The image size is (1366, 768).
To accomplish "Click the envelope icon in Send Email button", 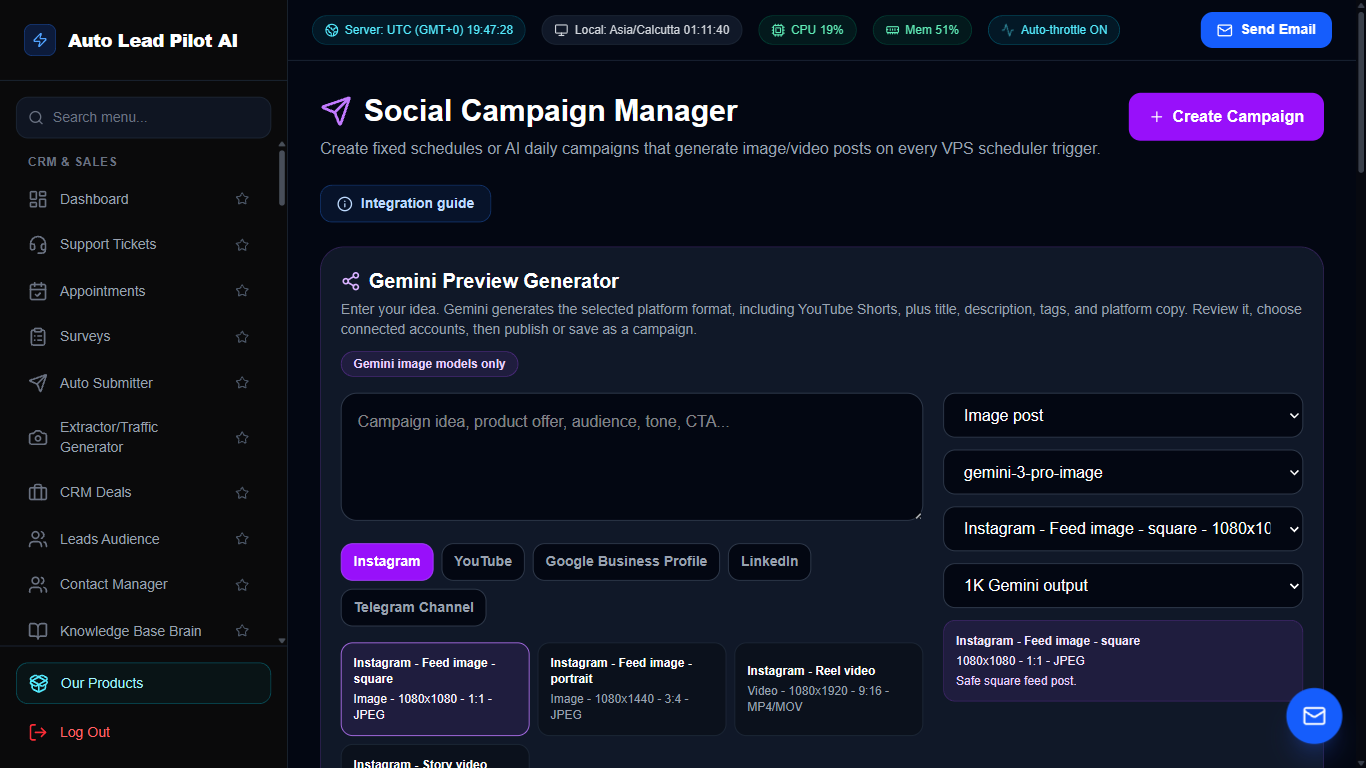I will 1224,30.
